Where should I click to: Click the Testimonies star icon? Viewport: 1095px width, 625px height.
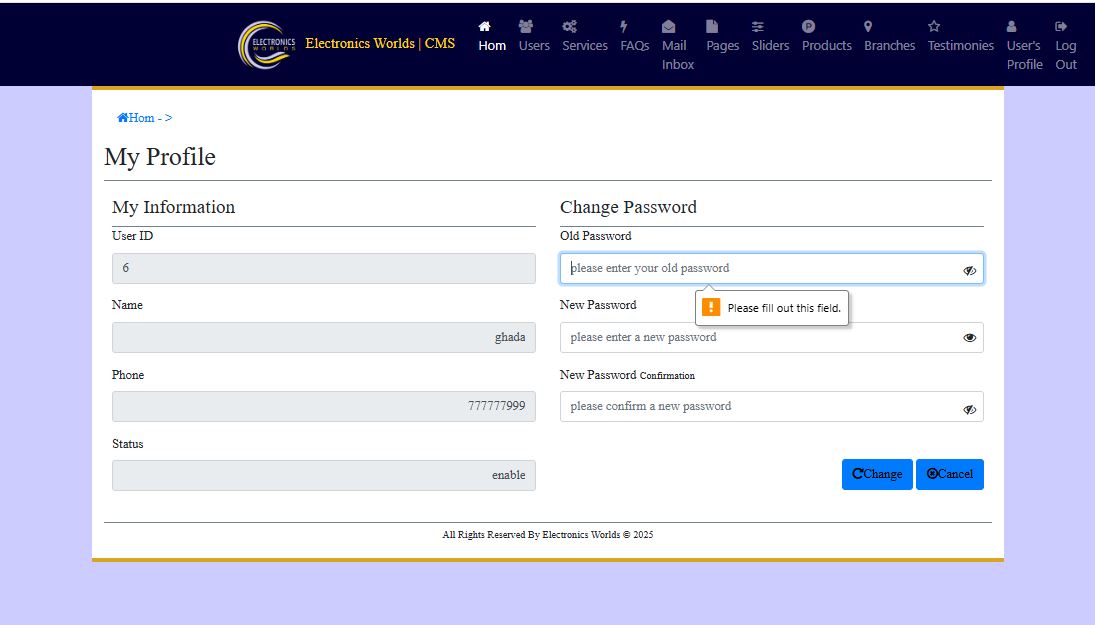click(934, 27)
